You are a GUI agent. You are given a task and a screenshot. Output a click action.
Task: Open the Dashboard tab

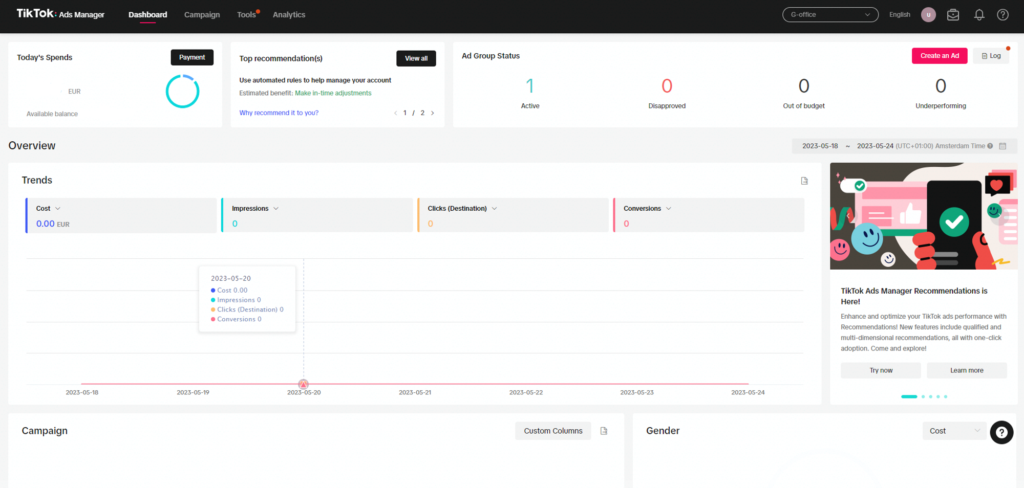[148, 14]
